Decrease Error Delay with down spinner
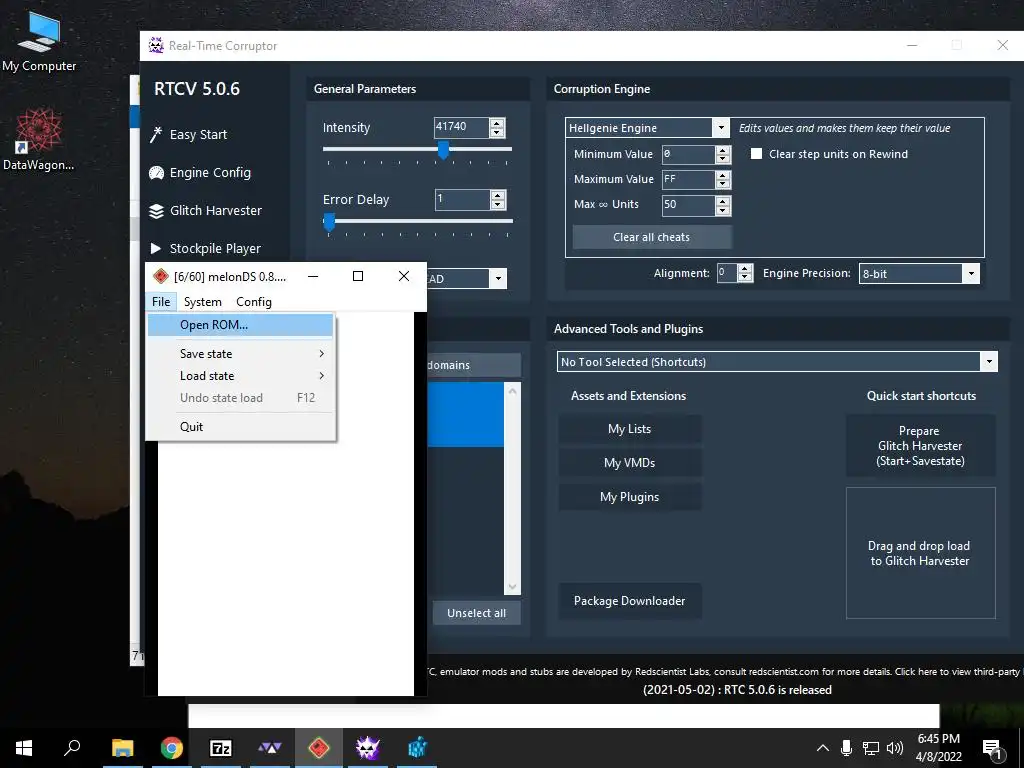Image resolution: width=1024 pixels, height=768 pixels. (x=498, y=205)
